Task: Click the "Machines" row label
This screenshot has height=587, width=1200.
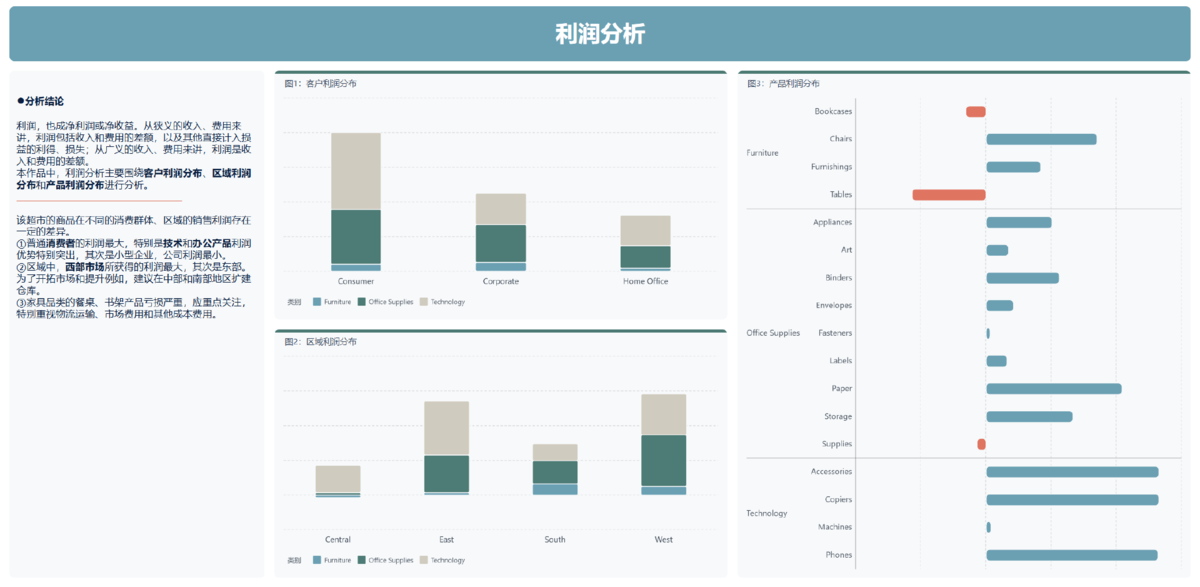Action: point(835,527)
